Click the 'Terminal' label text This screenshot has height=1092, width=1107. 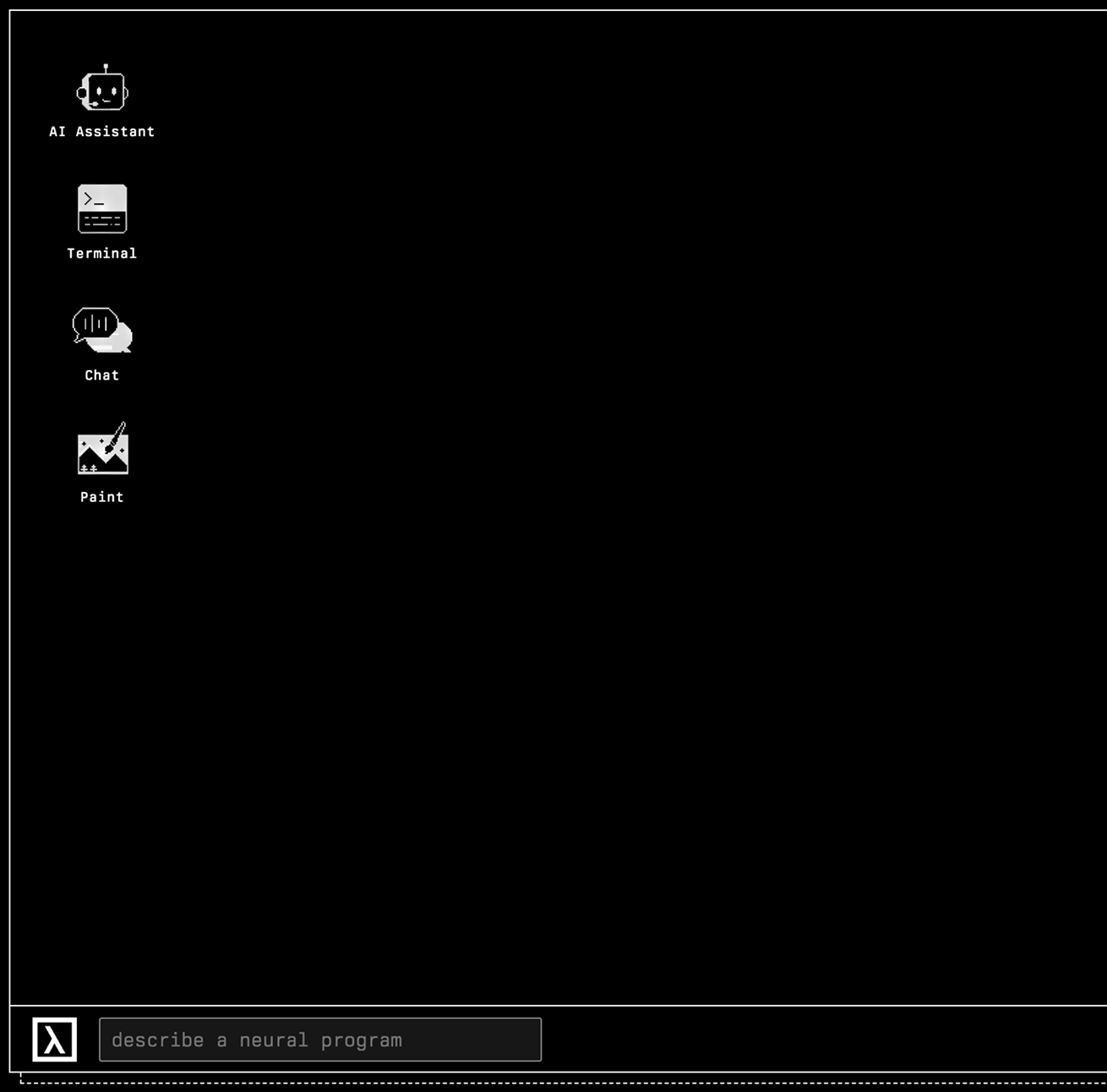pyautogui.click(x=101, y=253)
